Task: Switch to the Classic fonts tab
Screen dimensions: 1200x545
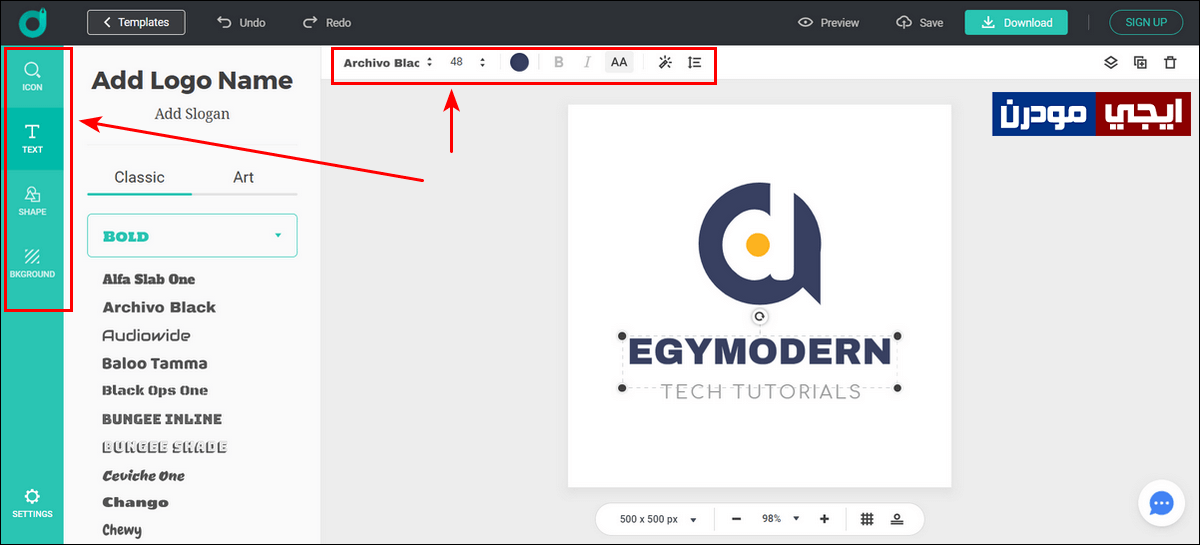Action: pos(139,177)
